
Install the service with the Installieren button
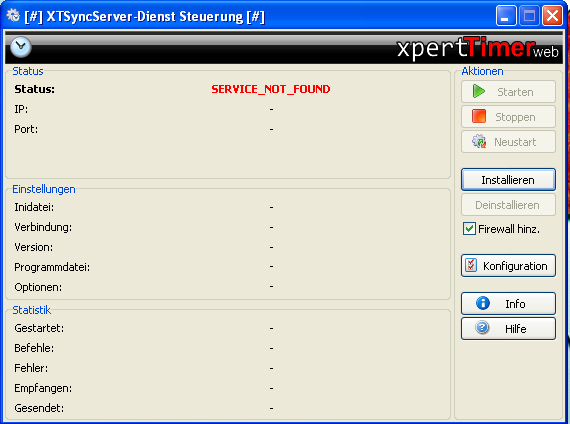[x=508, y=180]
